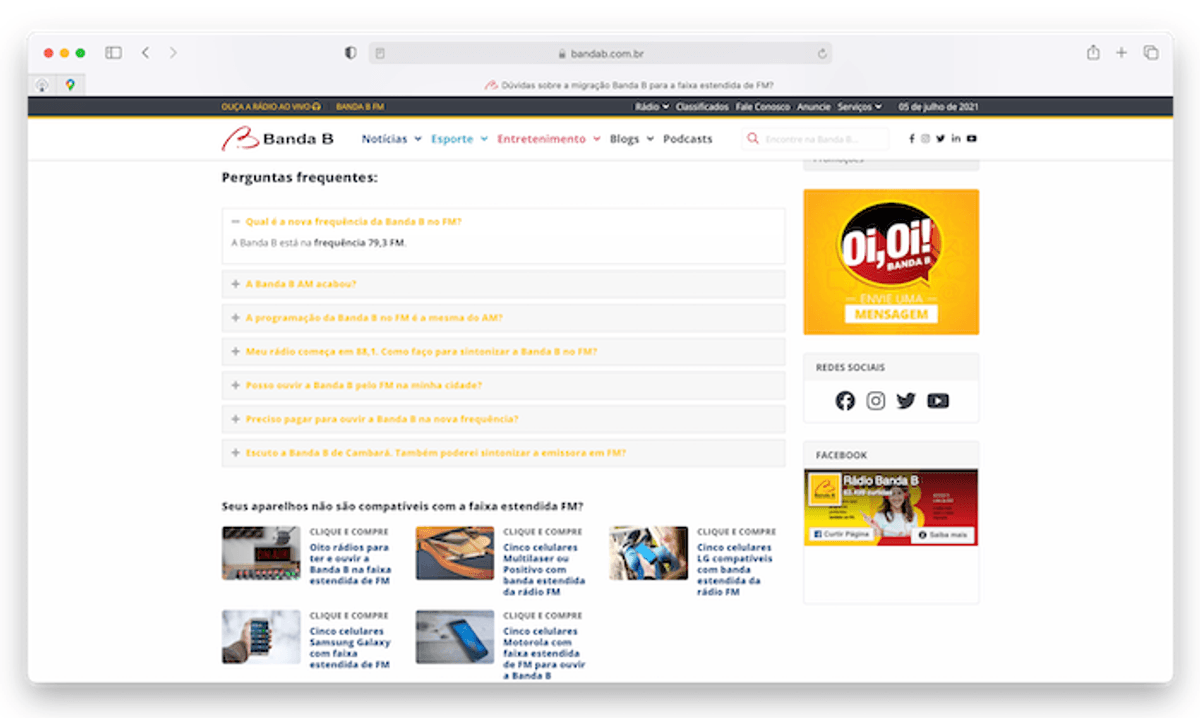Open a new tab with plus icon

click(x=1122, y=53)
